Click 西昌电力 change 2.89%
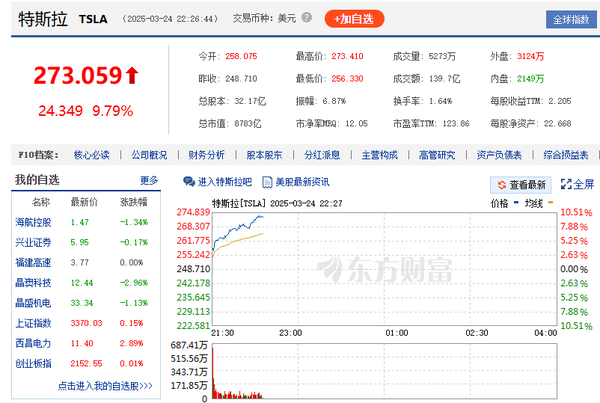600x403 pixels. (x=131, y=343)
